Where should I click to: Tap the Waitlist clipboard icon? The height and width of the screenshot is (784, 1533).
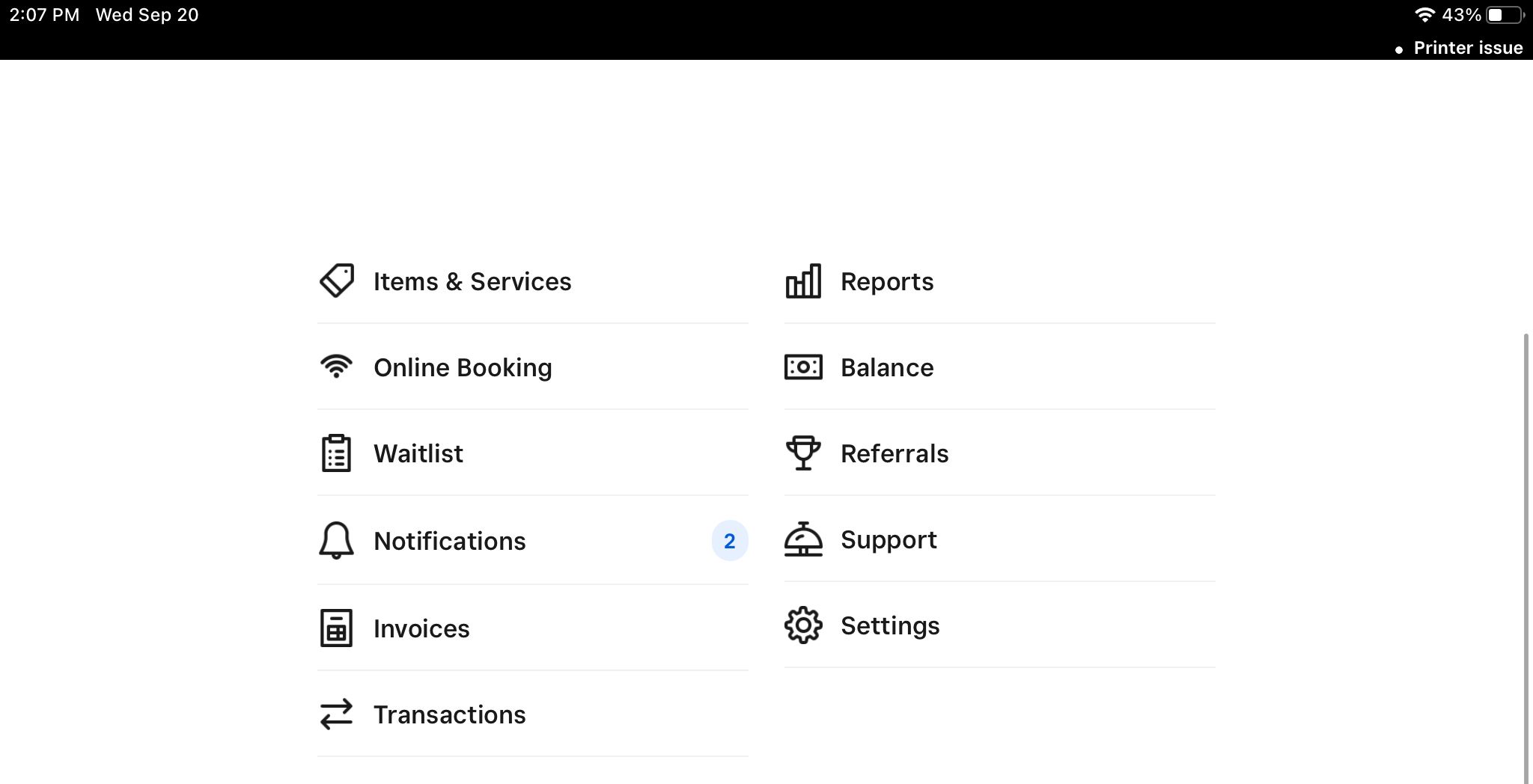coord(336,453)
